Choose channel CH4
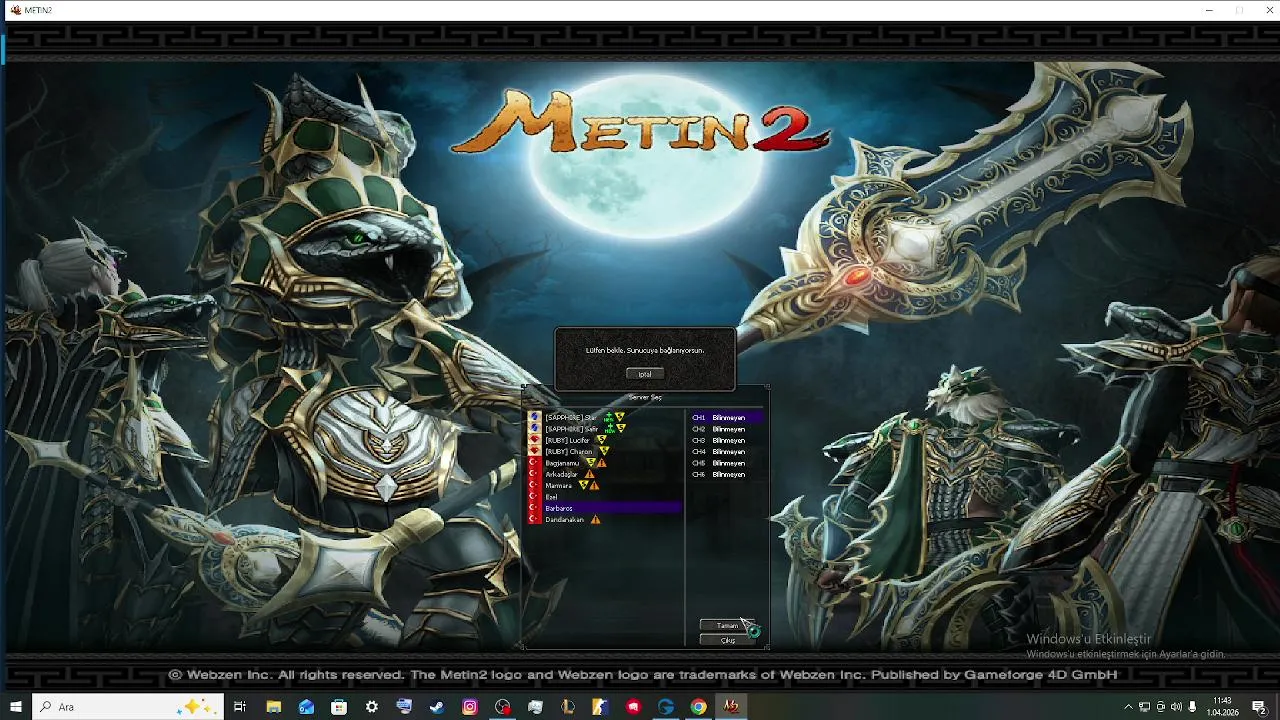 [727, 452]
